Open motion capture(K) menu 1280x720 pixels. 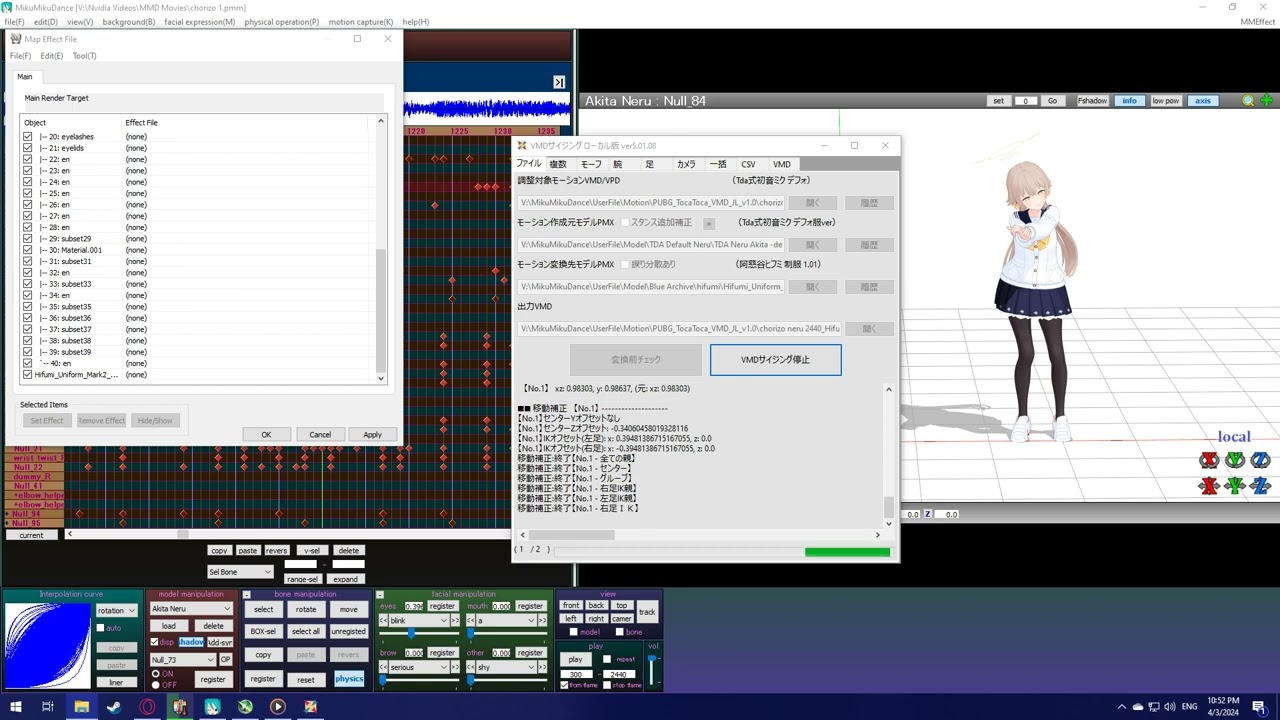(360, 22)
